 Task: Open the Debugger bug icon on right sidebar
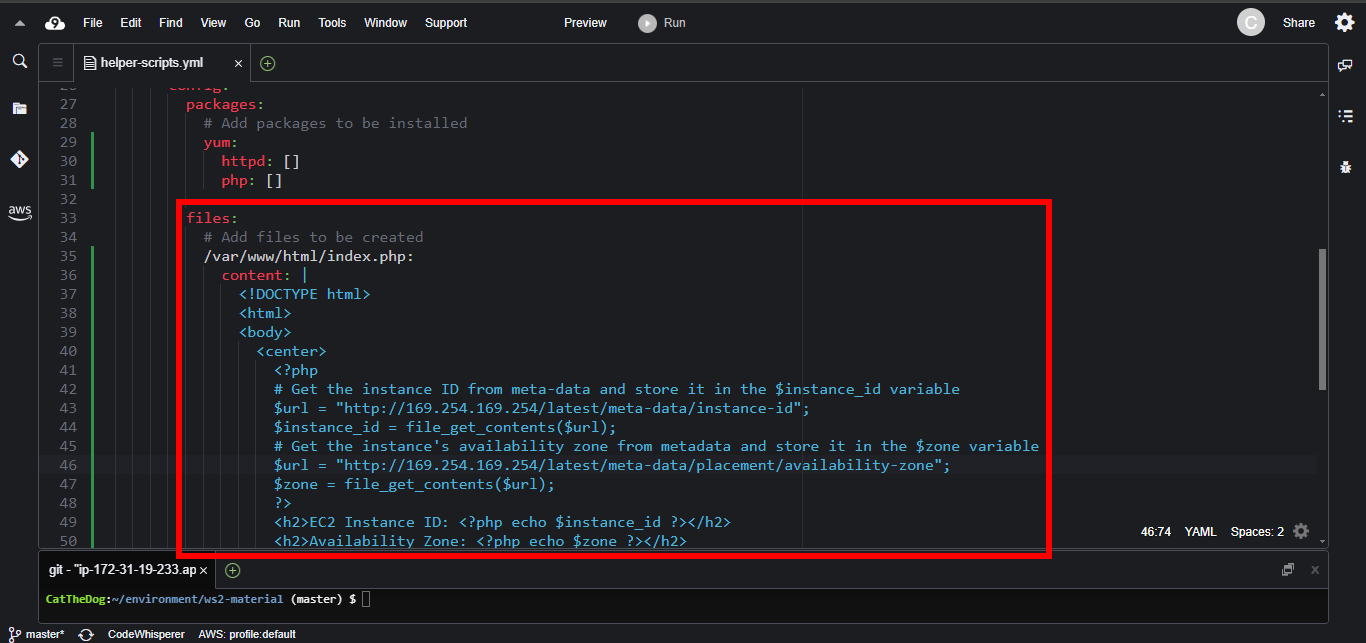(1345, 167)
